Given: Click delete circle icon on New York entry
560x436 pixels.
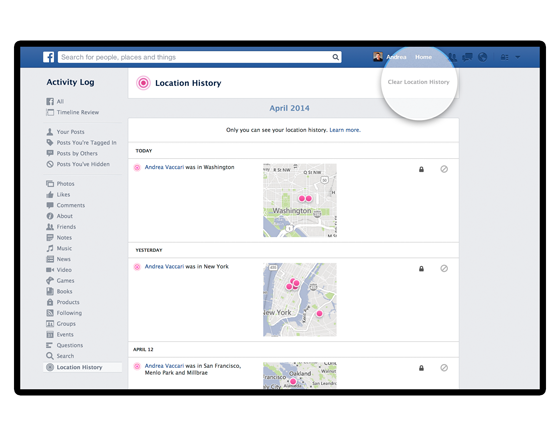Looking at the screenshot, I should click(444, 268).
